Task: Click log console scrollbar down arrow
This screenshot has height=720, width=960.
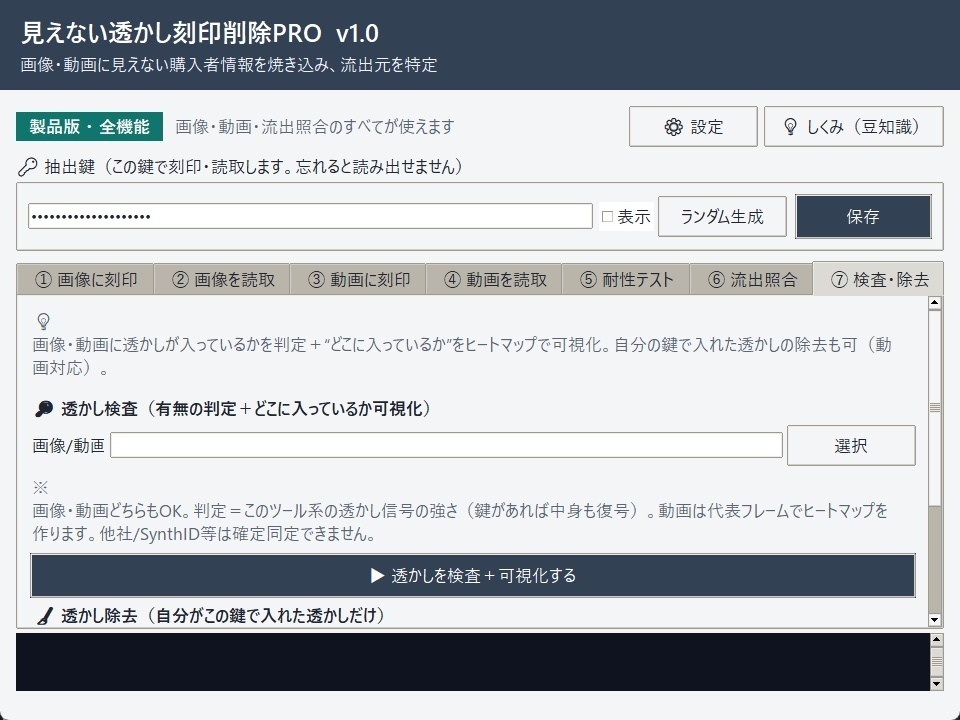Action: point(936,684)
